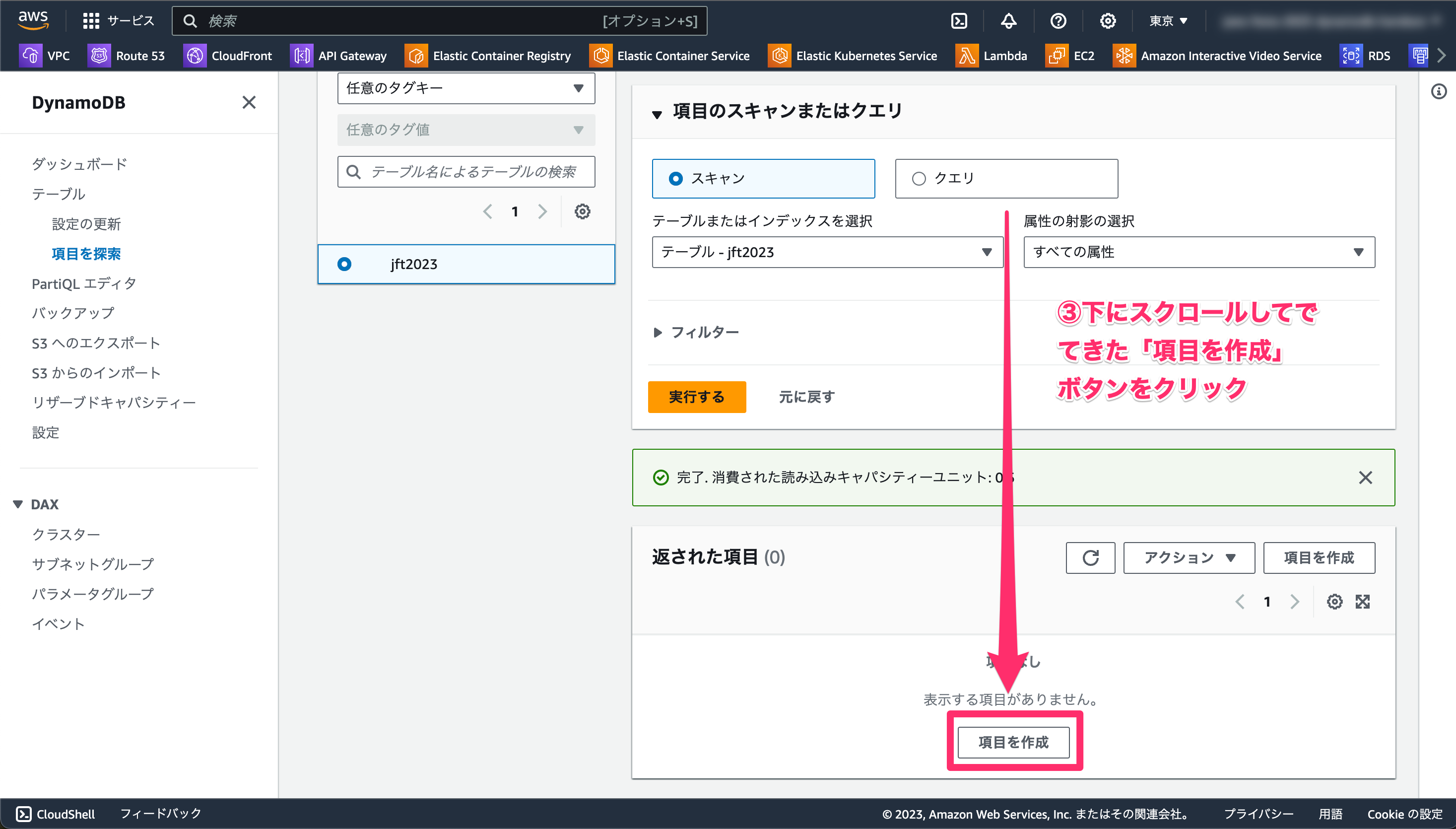This screenshot has height=829, width=1456.
Task: Open Cookie の設定 in the footer
Action: tap(1405, 814)
